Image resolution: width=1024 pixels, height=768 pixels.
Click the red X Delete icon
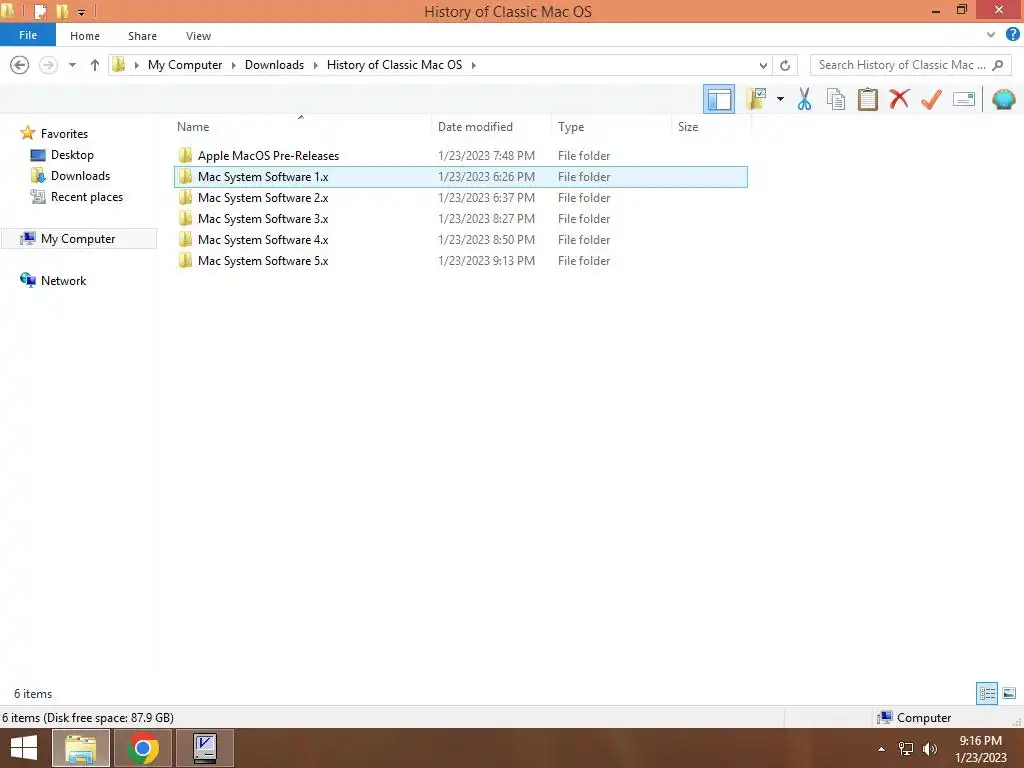click(x=899, y=99)
